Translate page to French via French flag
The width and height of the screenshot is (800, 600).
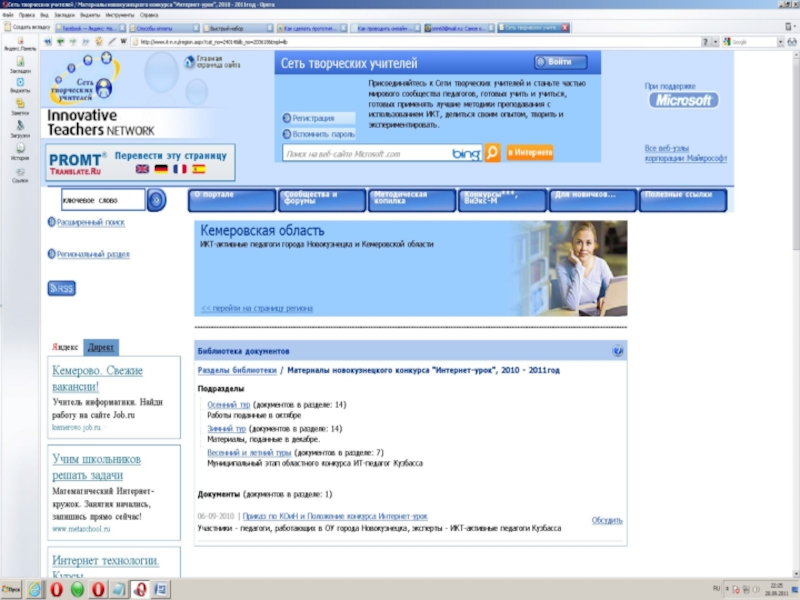click(x=180, y=169)
